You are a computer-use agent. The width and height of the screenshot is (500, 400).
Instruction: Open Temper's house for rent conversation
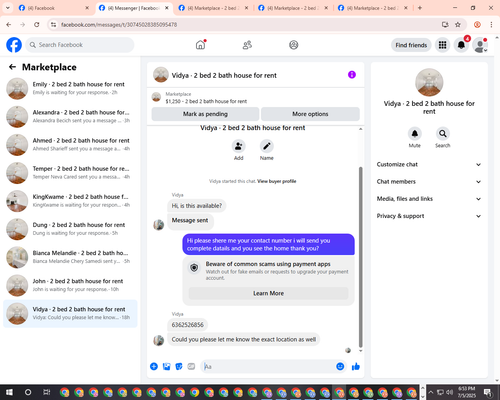coord(70,173)
